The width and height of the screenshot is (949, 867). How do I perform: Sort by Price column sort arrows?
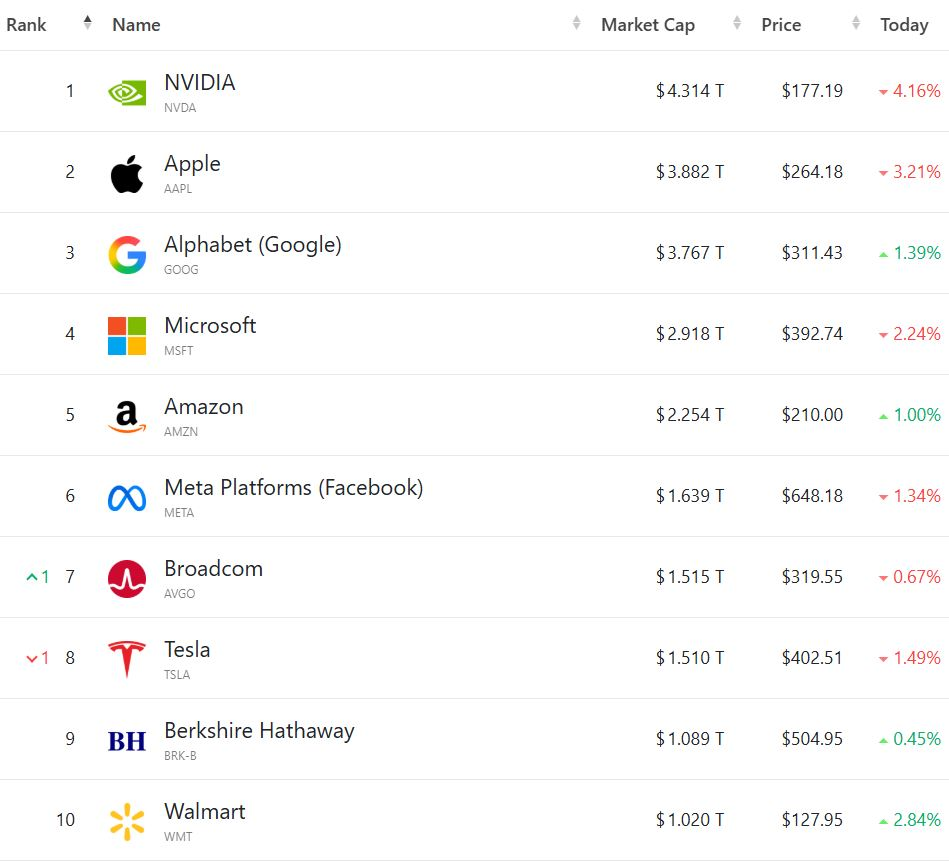pos(856,23)
